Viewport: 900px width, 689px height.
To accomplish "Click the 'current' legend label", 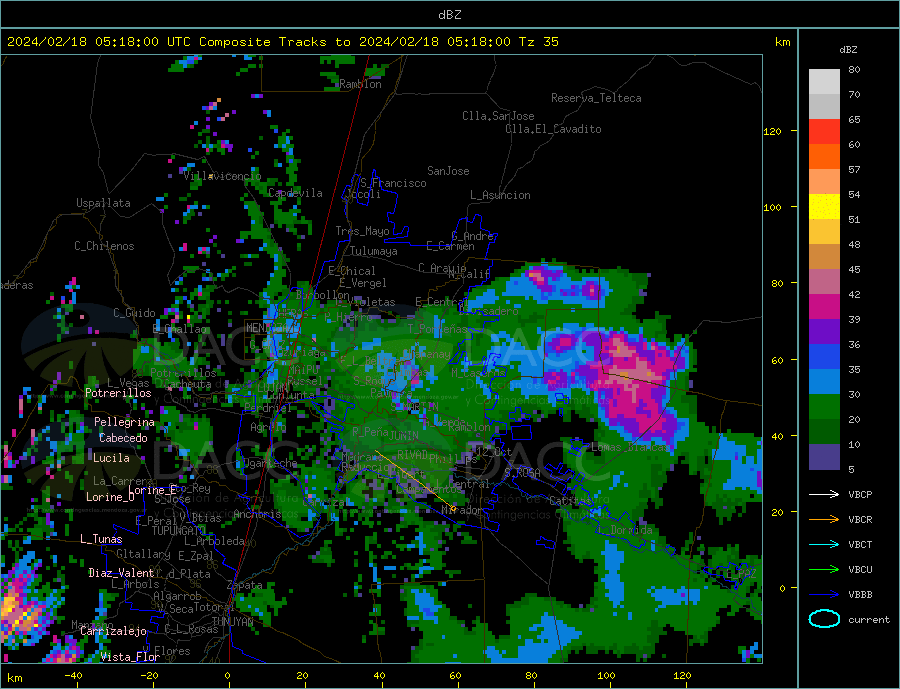I will (x=869, y=620).
